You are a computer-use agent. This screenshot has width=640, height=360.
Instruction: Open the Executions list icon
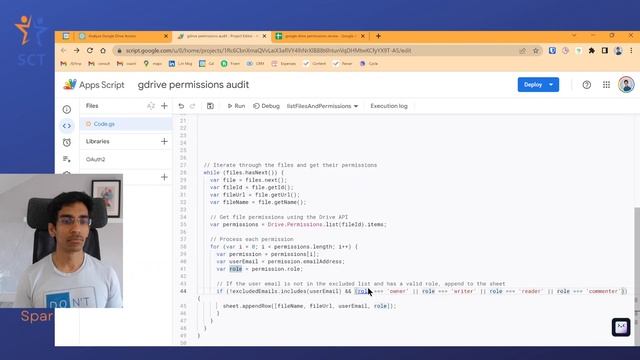67,159
